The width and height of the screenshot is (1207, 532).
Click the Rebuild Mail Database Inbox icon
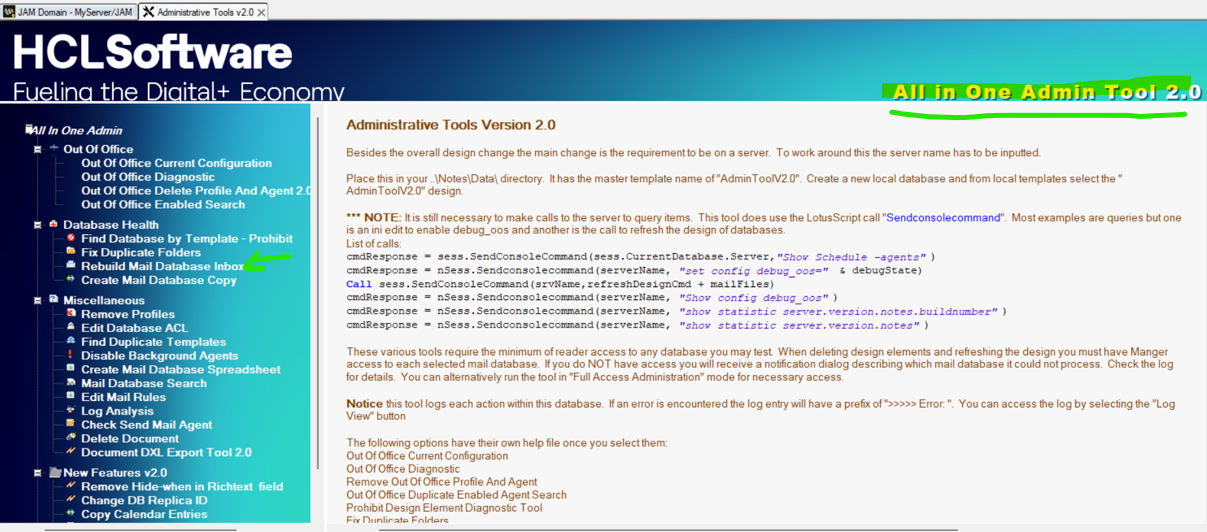click(x=71, y=267)
